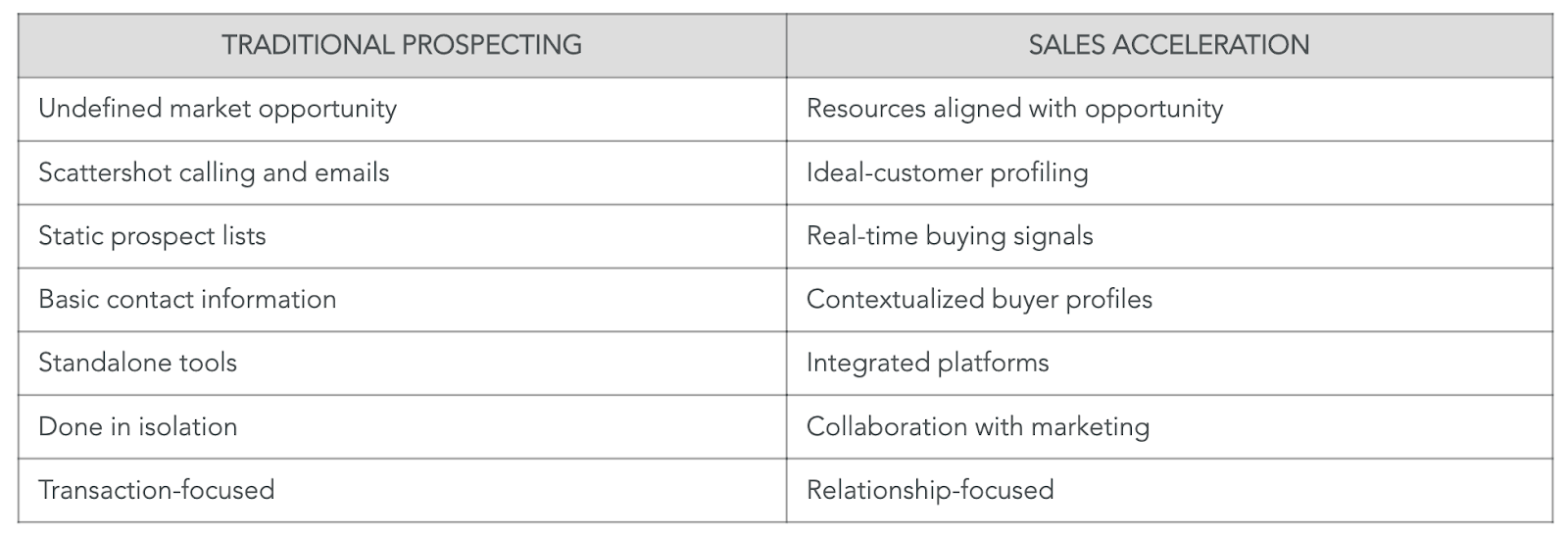Click the Scattershot calling and emails text
This screenshot has width=1568, height=534.
click(x=214, y=172)
